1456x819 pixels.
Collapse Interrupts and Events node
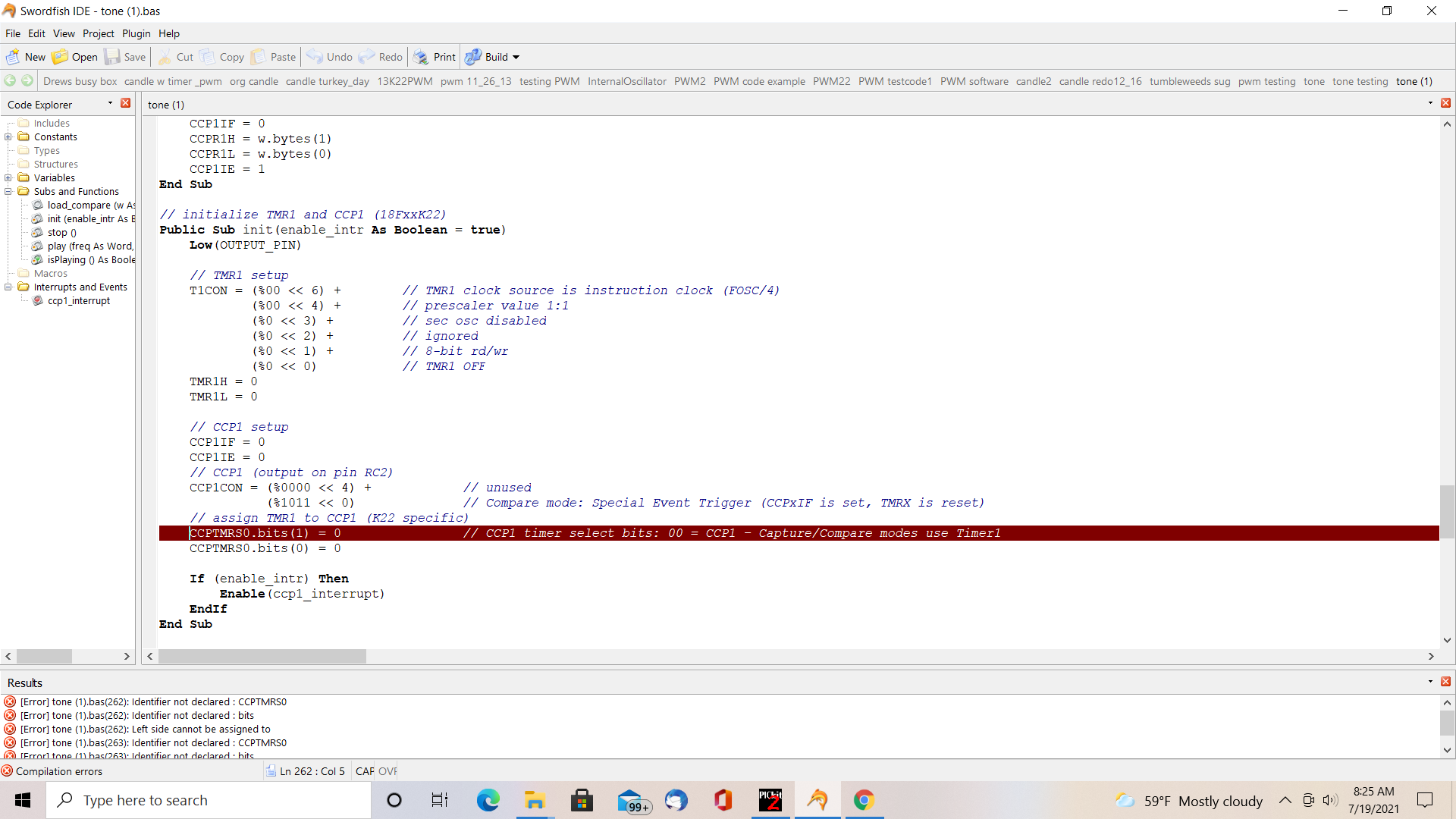[8, 287]
